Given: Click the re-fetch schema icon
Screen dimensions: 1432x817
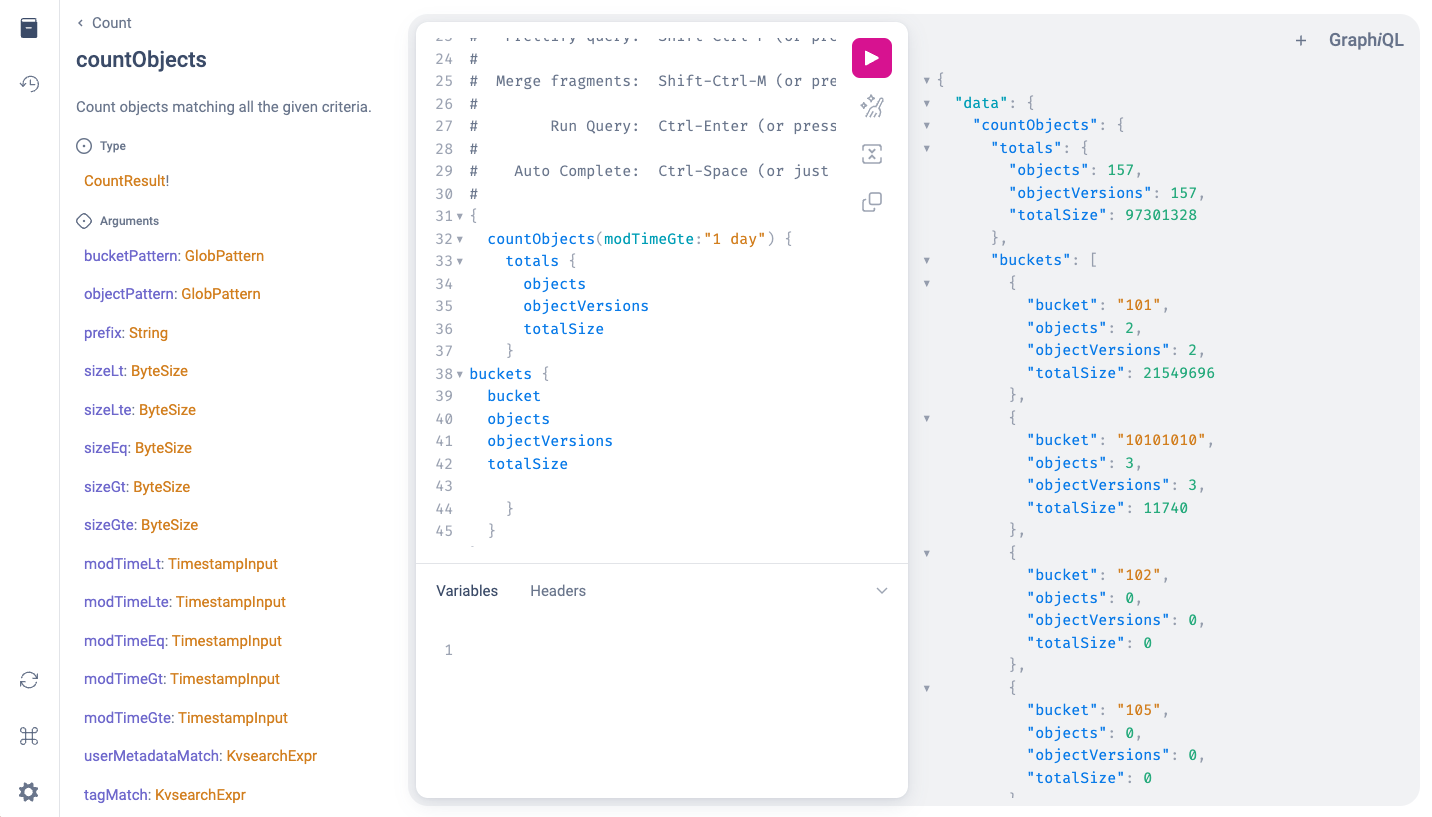Looking at the screenshot, I should click(29, 680).
